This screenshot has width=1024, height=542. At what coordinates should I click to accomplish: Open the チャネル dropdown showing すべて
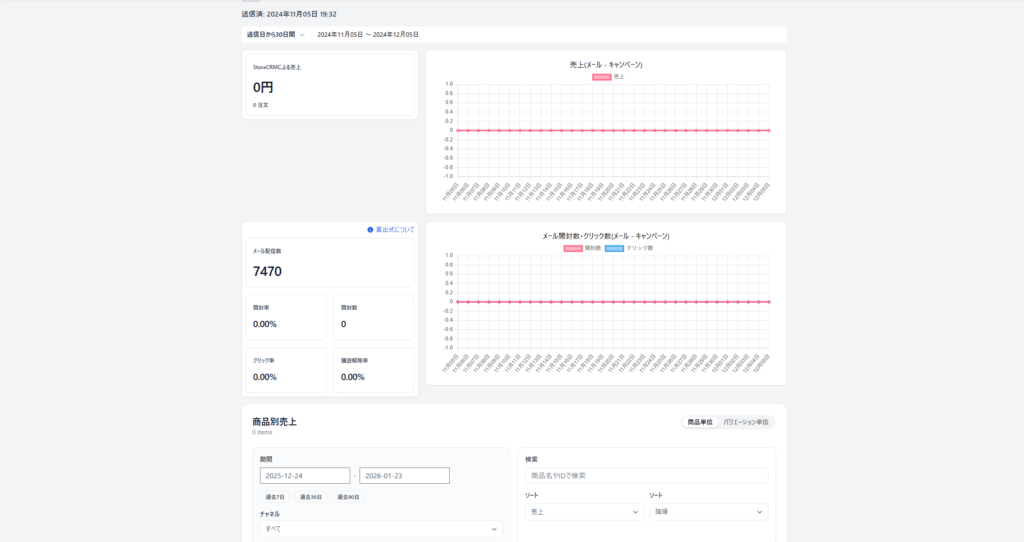pyautogui.click(x=380, y=529)
